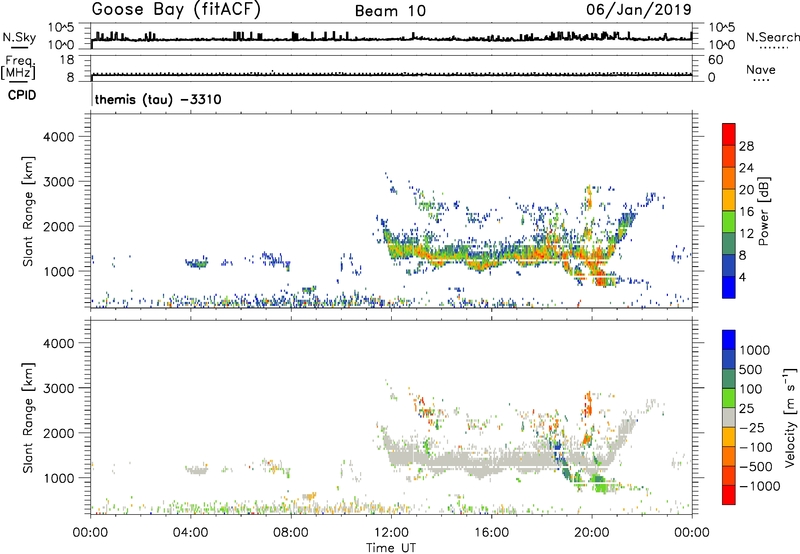Click the strong backscatter band near 16:00 in power panel
Viewport: 800px width, 554px height.
tap(491, 256)
